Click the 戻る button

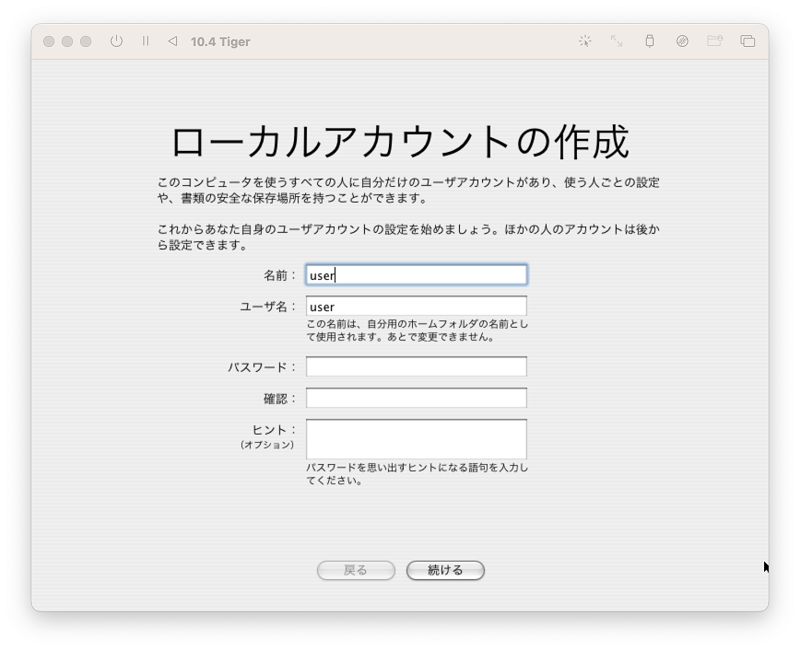pos(356,570)
